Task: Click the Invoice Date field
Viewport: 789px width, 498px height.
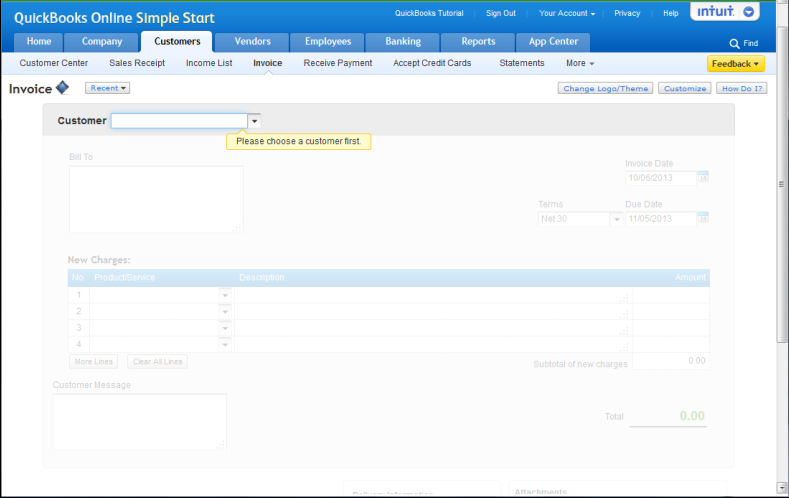Action: coord(661,178)
